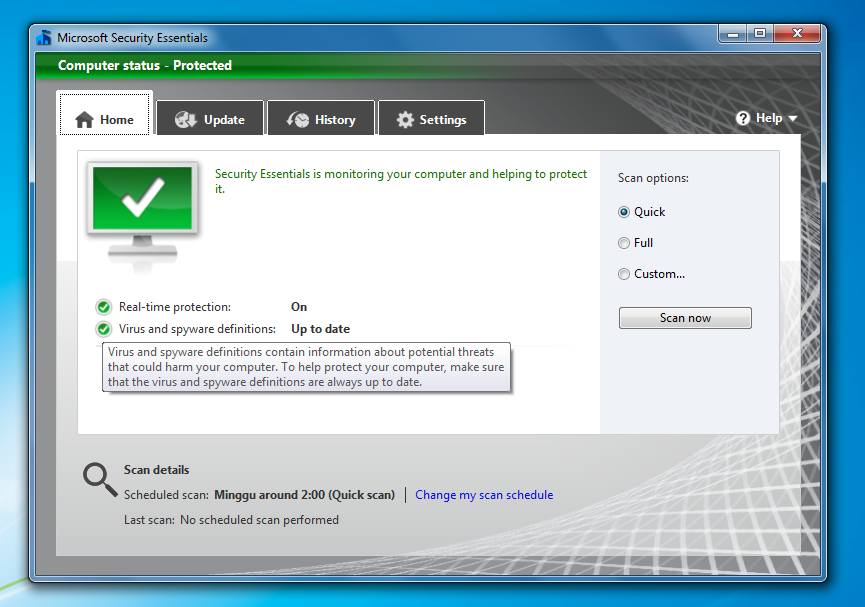Switch to the Update tab
This screenshot has height=607, width=865.
tap(210, 118)
